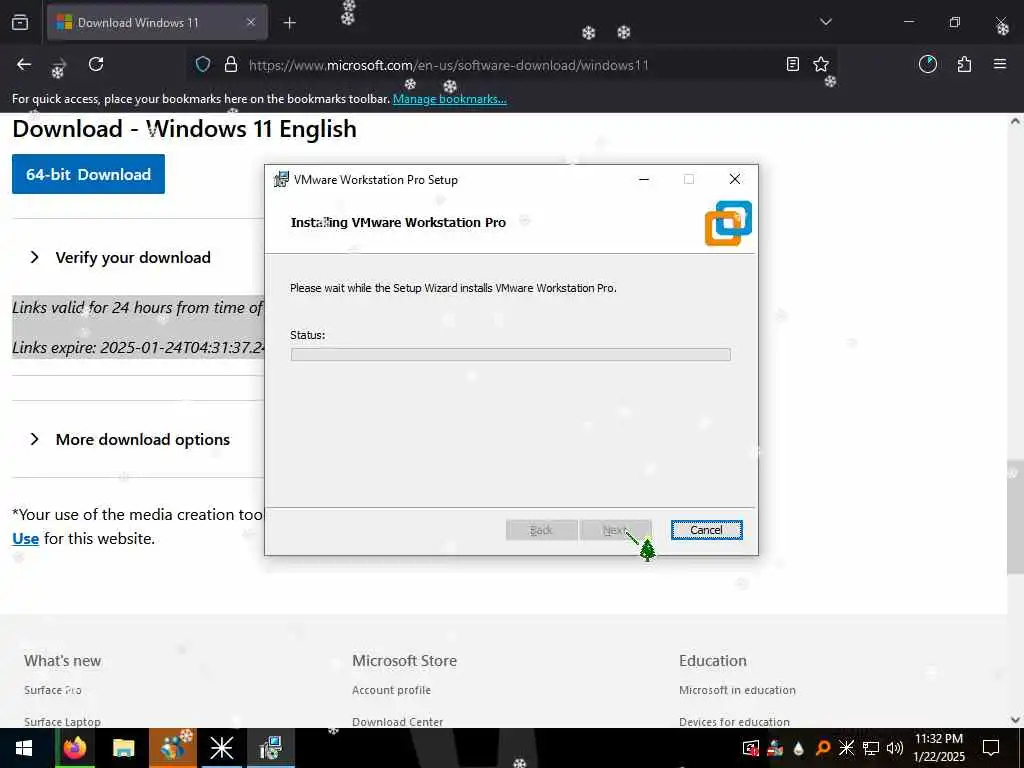Minimize the VMware Workstation Pro Setup window
The width and height of the screenshot is (1024, 768).
click(x=644, y=179)
